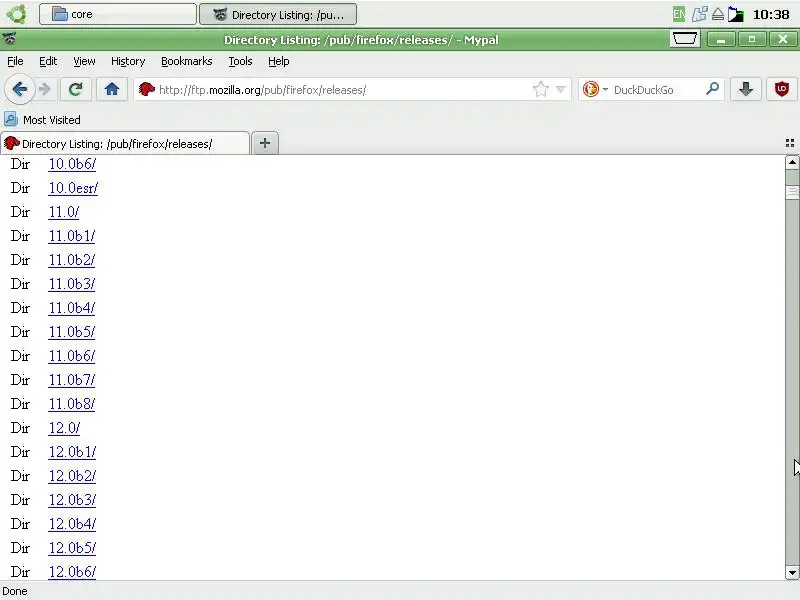
Task: Open the 11.0b1/ directory link
Action: coord(71,236)
